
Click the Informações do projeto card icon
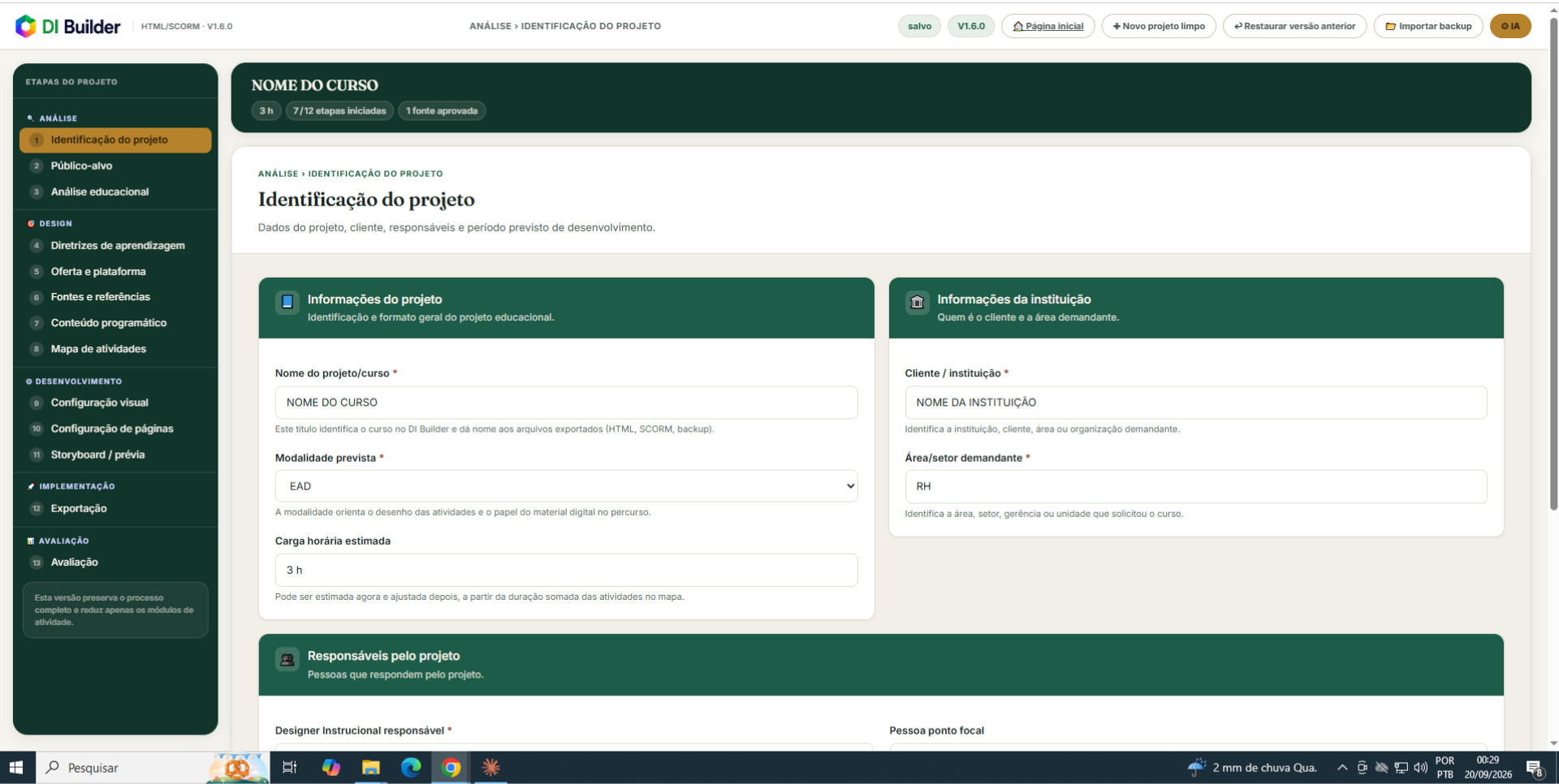click(287, 303)
